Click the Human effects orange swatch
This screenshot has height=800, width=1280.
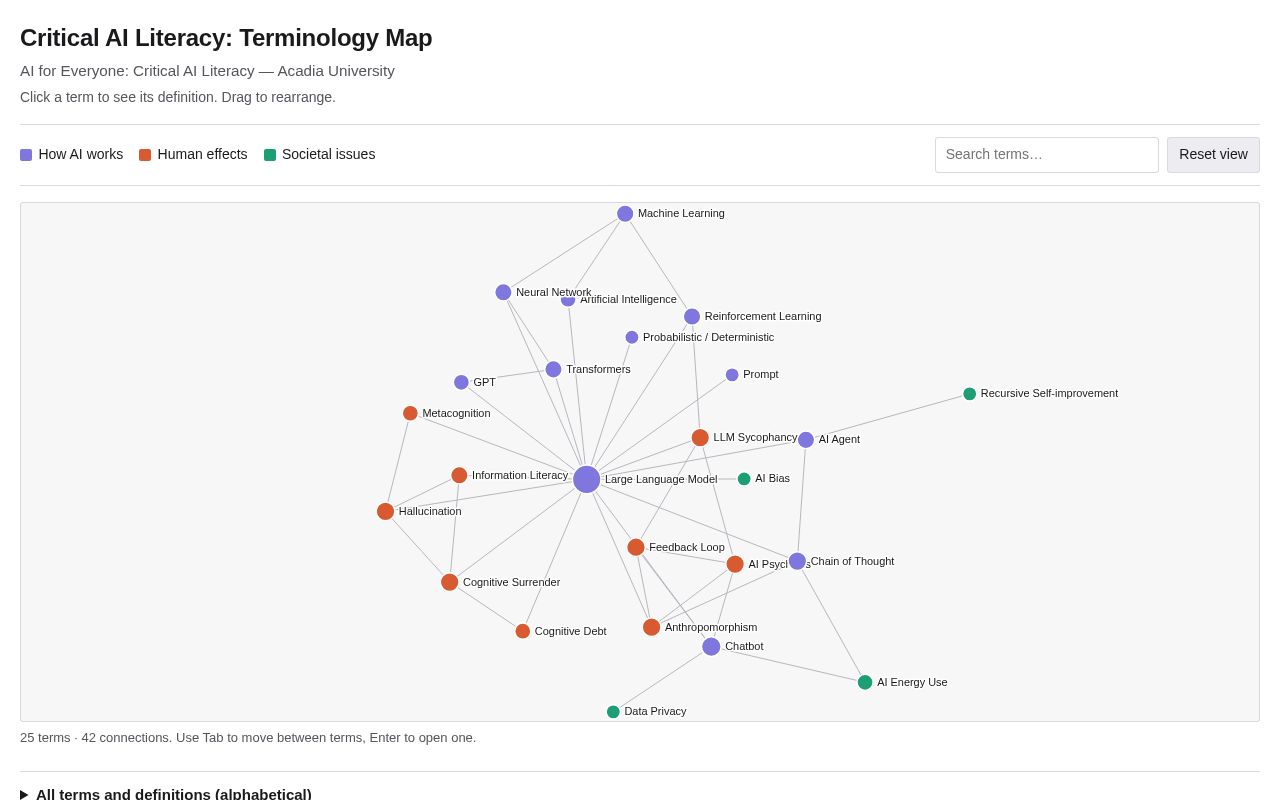pyautogui.click(x=145, y=155)
